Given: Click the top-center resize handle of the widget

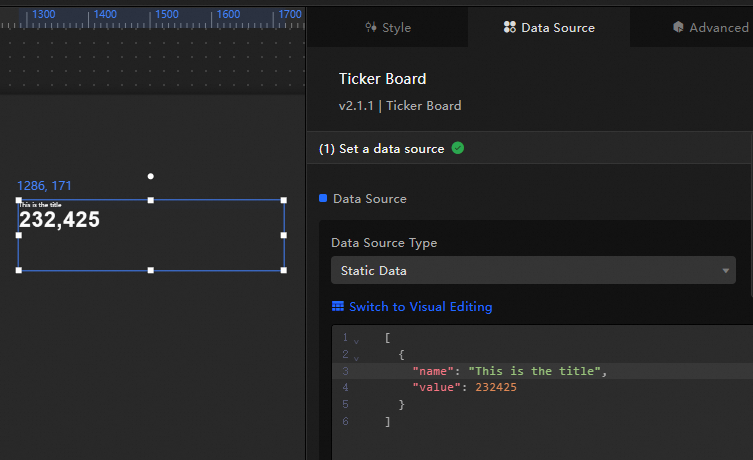Looking at the screenshot, I should 151,200.
